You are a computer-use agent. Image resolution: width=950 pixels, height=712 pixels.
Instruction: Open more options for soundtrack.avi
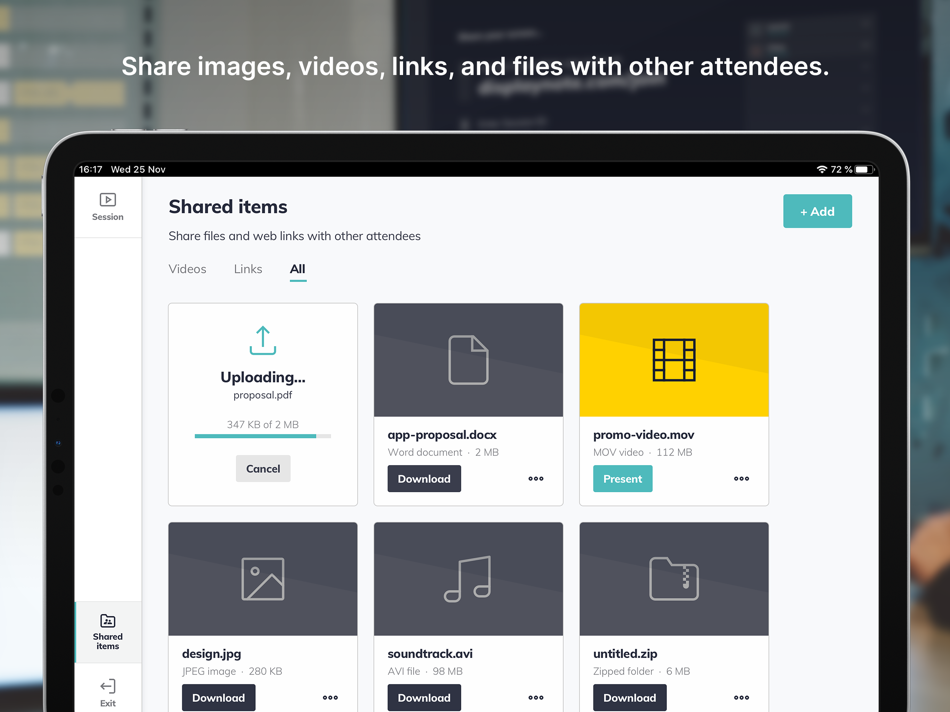point(536,697)
